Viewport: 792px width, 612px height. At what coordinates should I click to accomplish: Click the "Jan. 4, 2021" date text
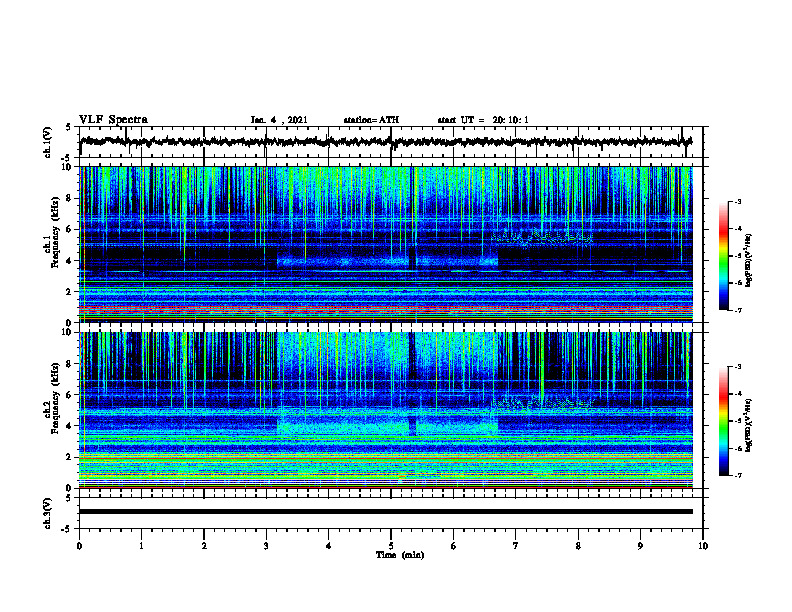point(279,120)
